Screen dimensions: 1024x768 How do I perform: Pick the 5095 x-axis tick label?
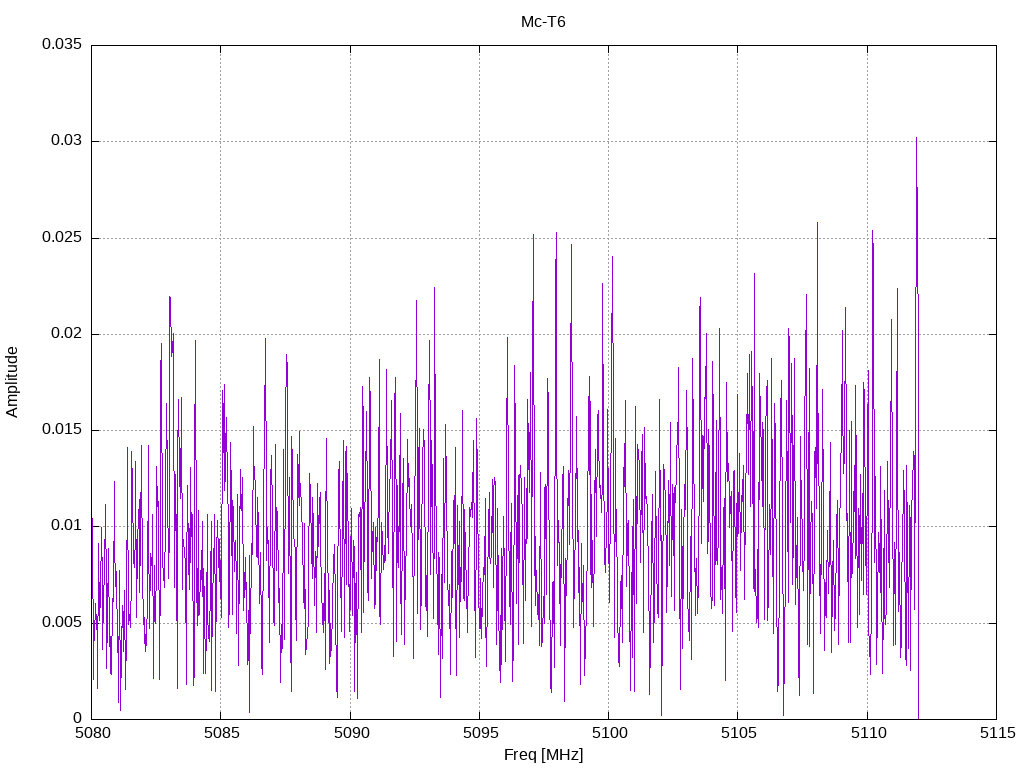click(479, 733)
